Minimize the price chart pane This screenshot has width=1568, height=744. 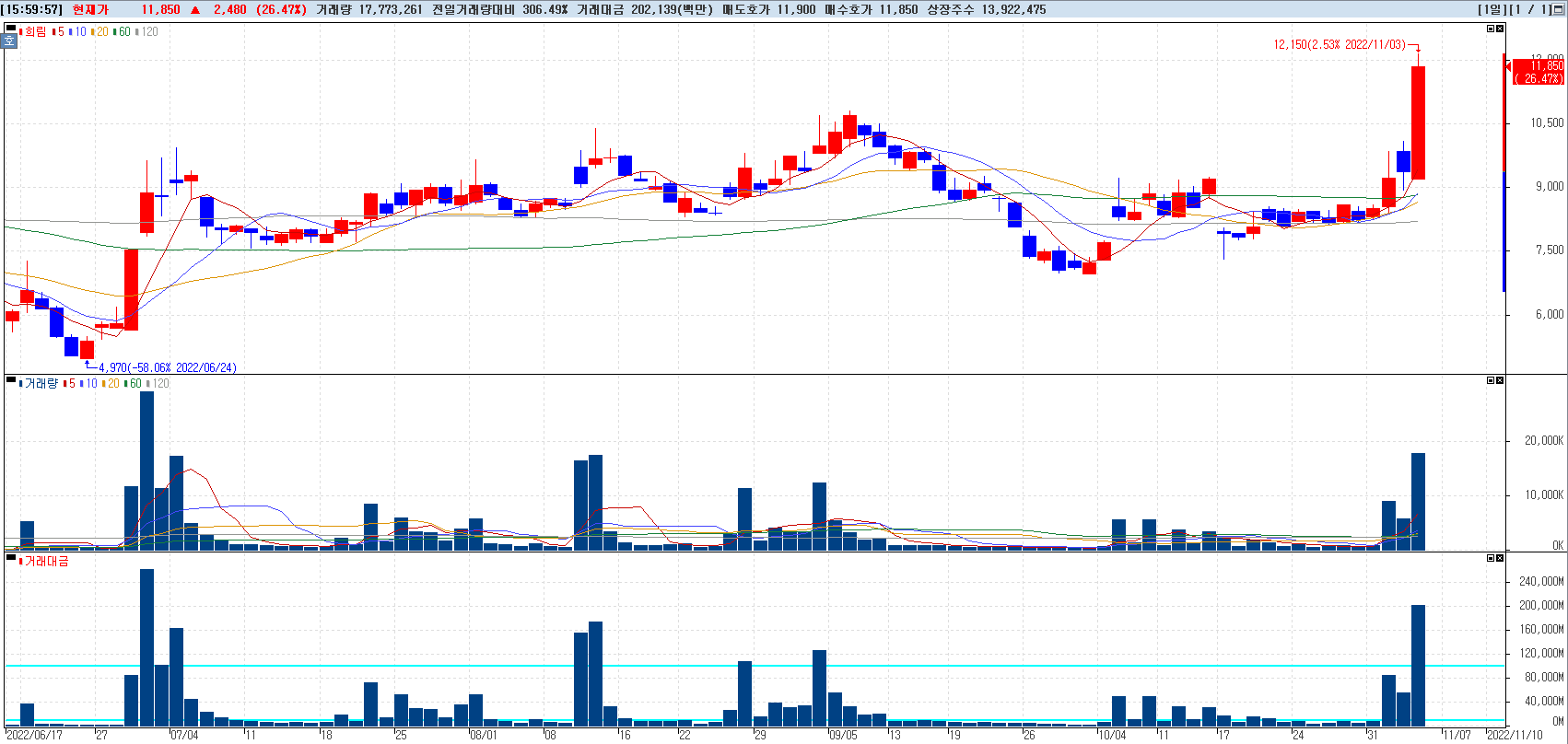pos(1491,29)
